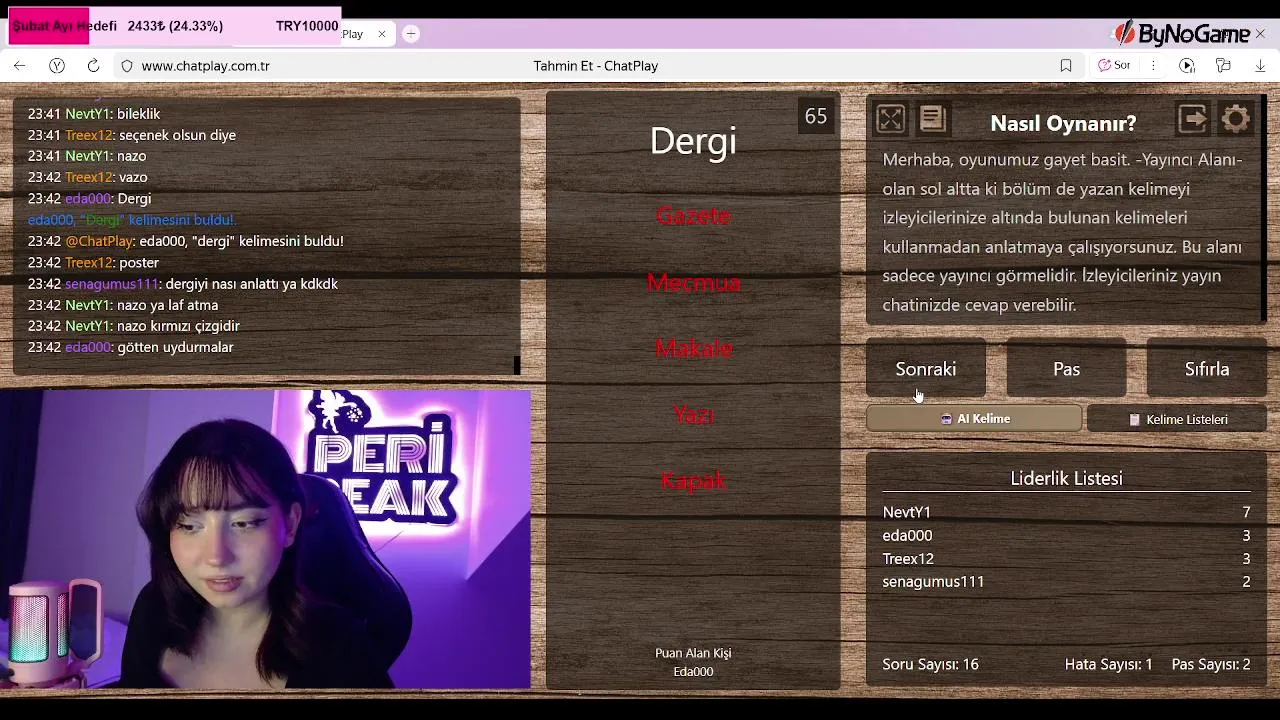Click the Nasıl Oynanır? heading
Image resolution: width=1280 pixels, height=720 pixels.
pos(1063,123)
